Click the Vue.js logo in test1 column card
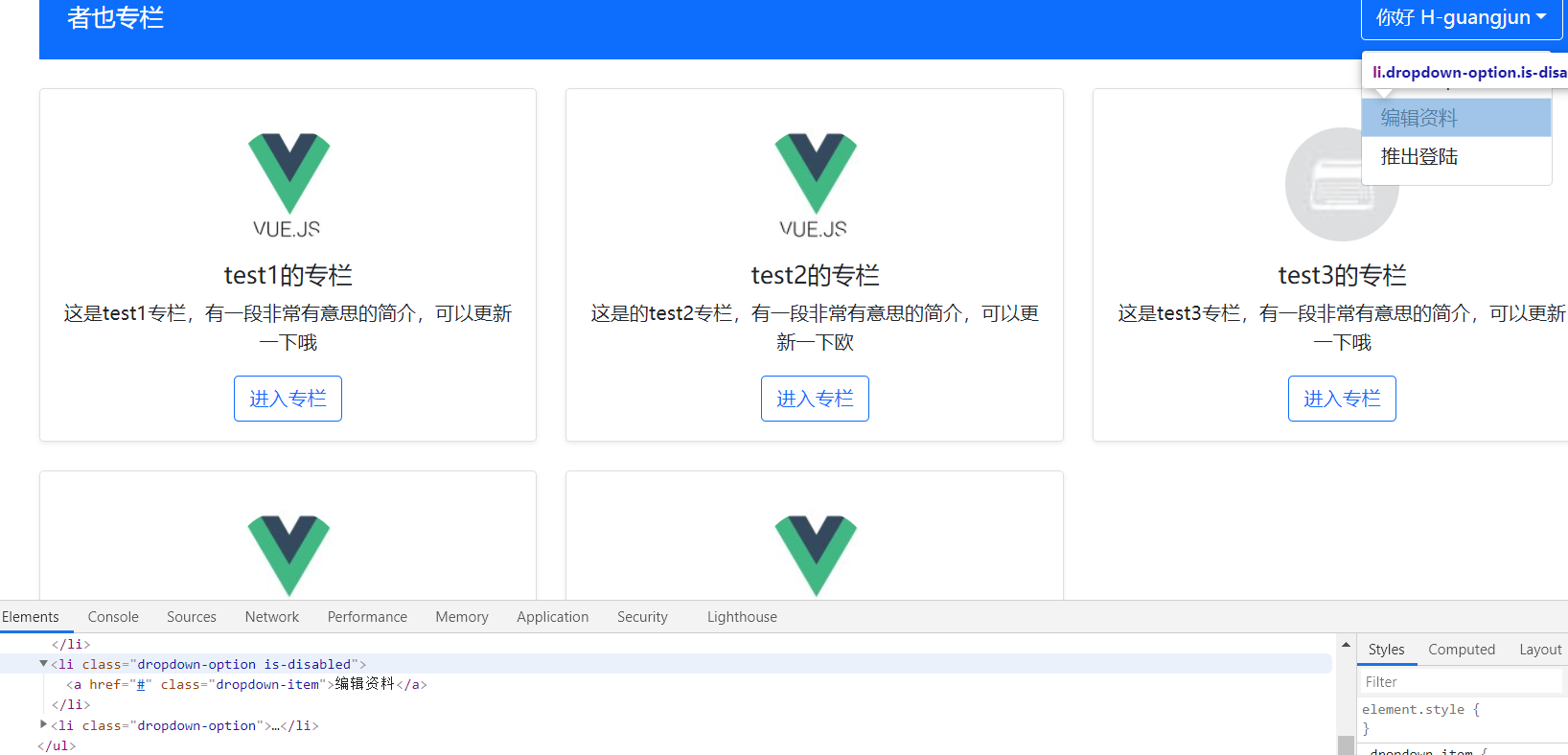The image size is (1568, 755). [288, 184]
